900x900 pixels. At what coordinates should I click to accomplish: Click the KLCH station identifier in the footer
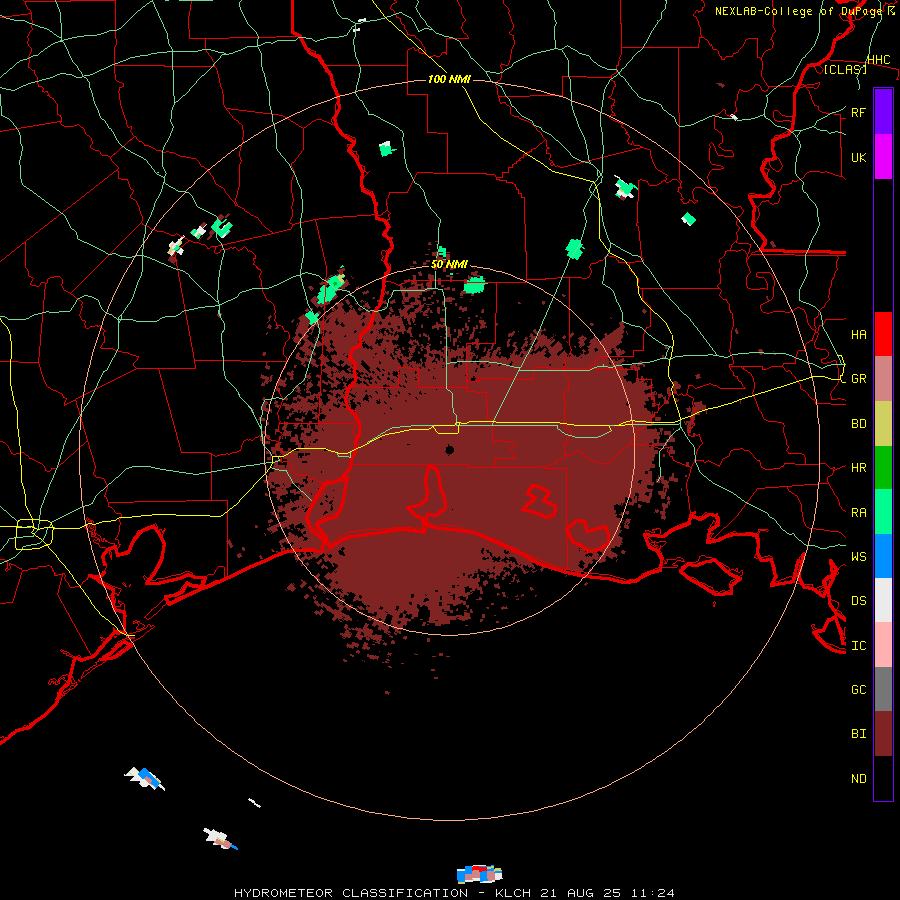click(x=513, y=893)
